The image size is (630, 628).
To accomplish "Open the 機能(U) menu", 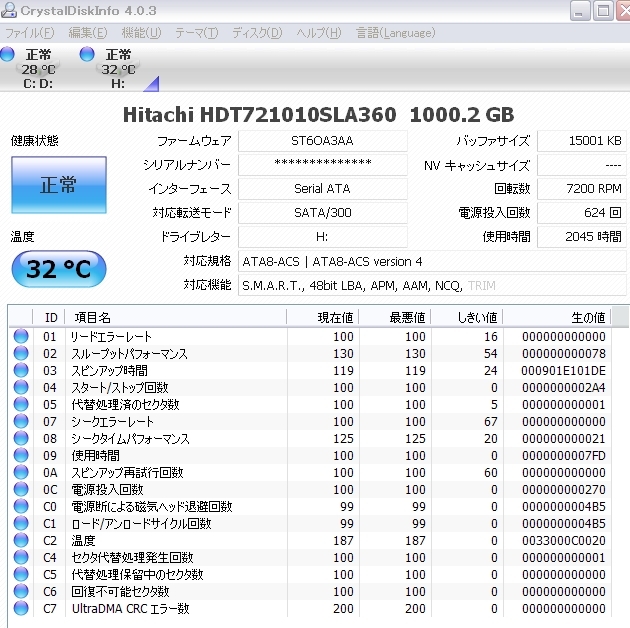I will click(x=141, y=33).
